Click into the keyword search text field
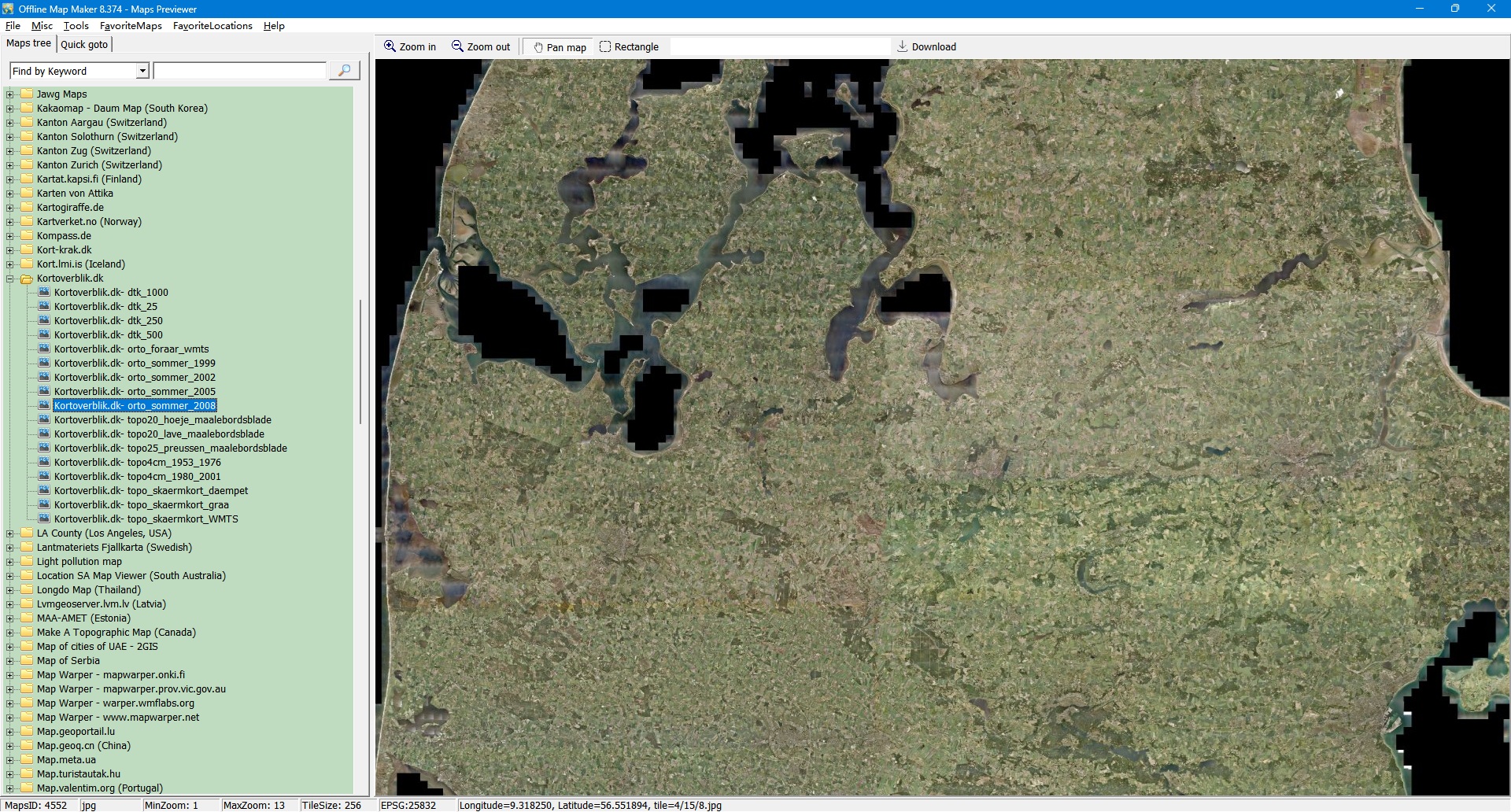Screen dimensions: 1511x812 239,71
